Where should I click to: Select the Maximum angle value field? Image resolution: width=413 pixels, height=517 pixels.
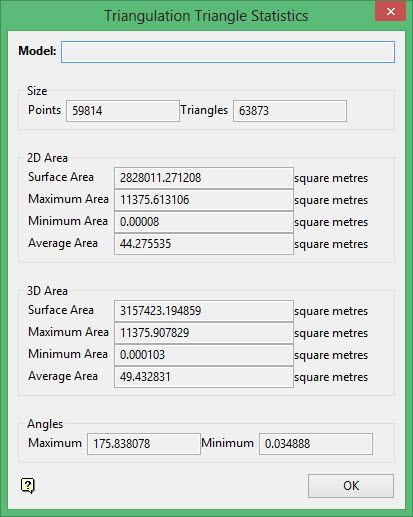(x=144, y=444)
